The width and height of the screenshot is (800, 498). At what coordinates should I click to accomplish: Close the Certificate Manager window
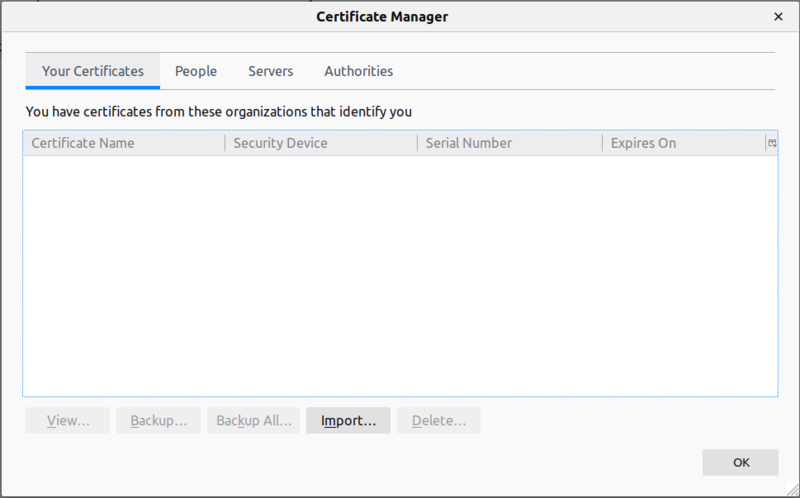(778, 16)
